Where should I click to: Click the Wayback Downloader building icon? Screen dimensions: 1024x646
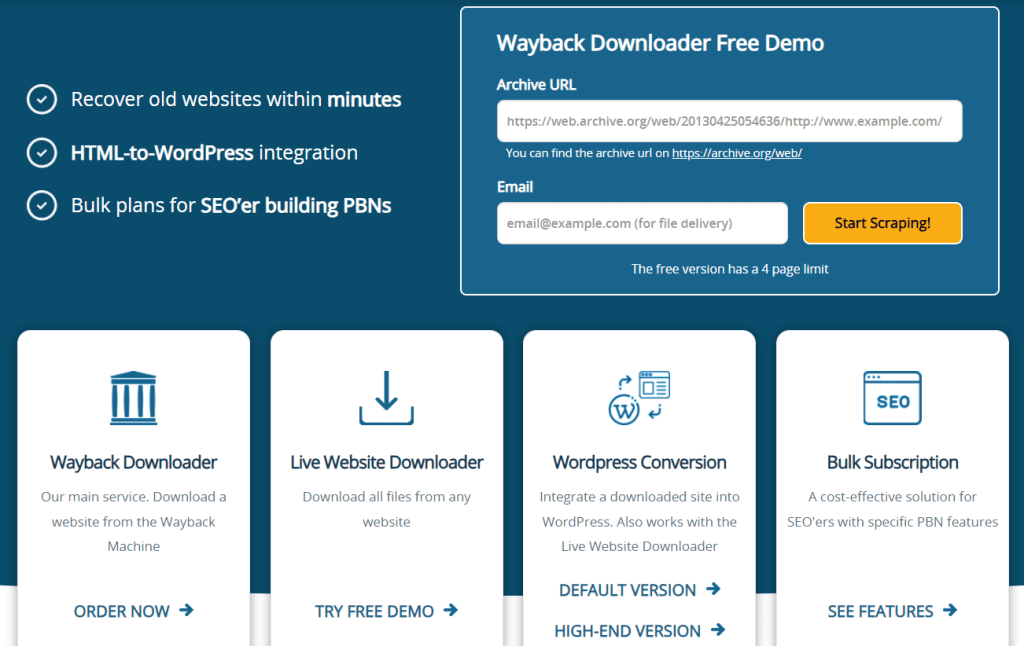(133, 398)
